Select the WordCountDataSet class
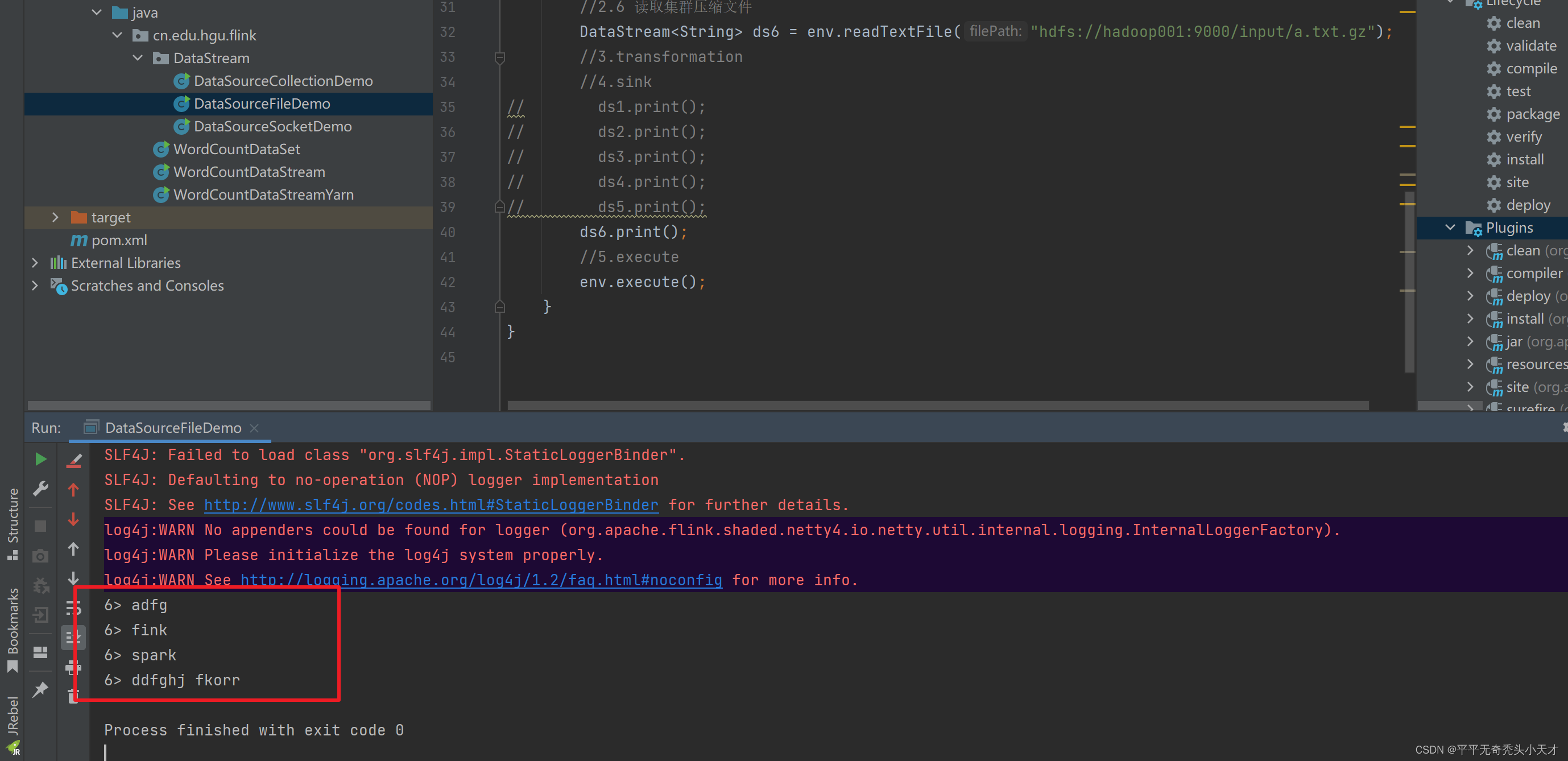 (x=237, y=148)
